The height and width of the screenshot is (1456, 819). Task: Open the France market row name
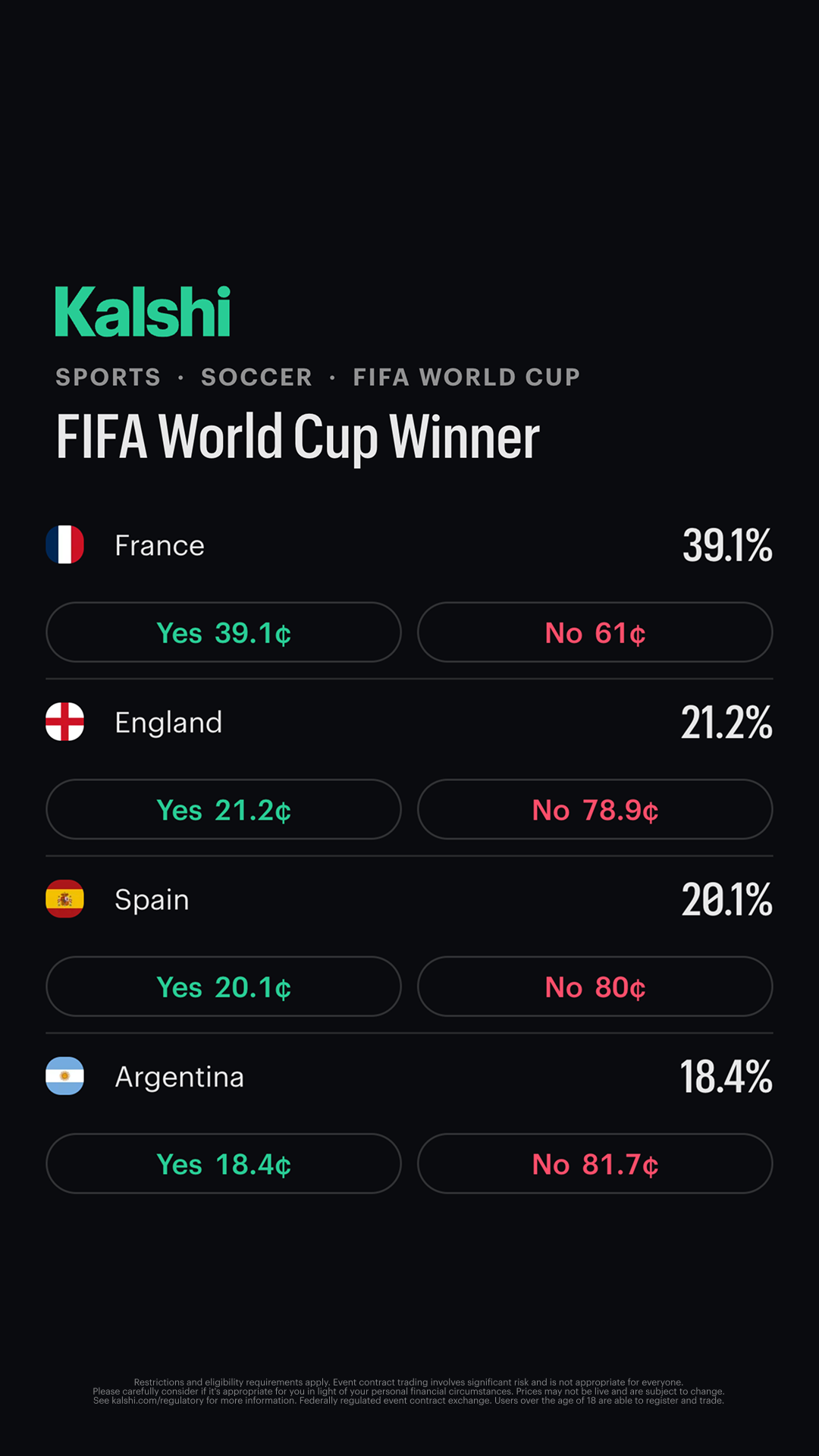click(159, 545)
